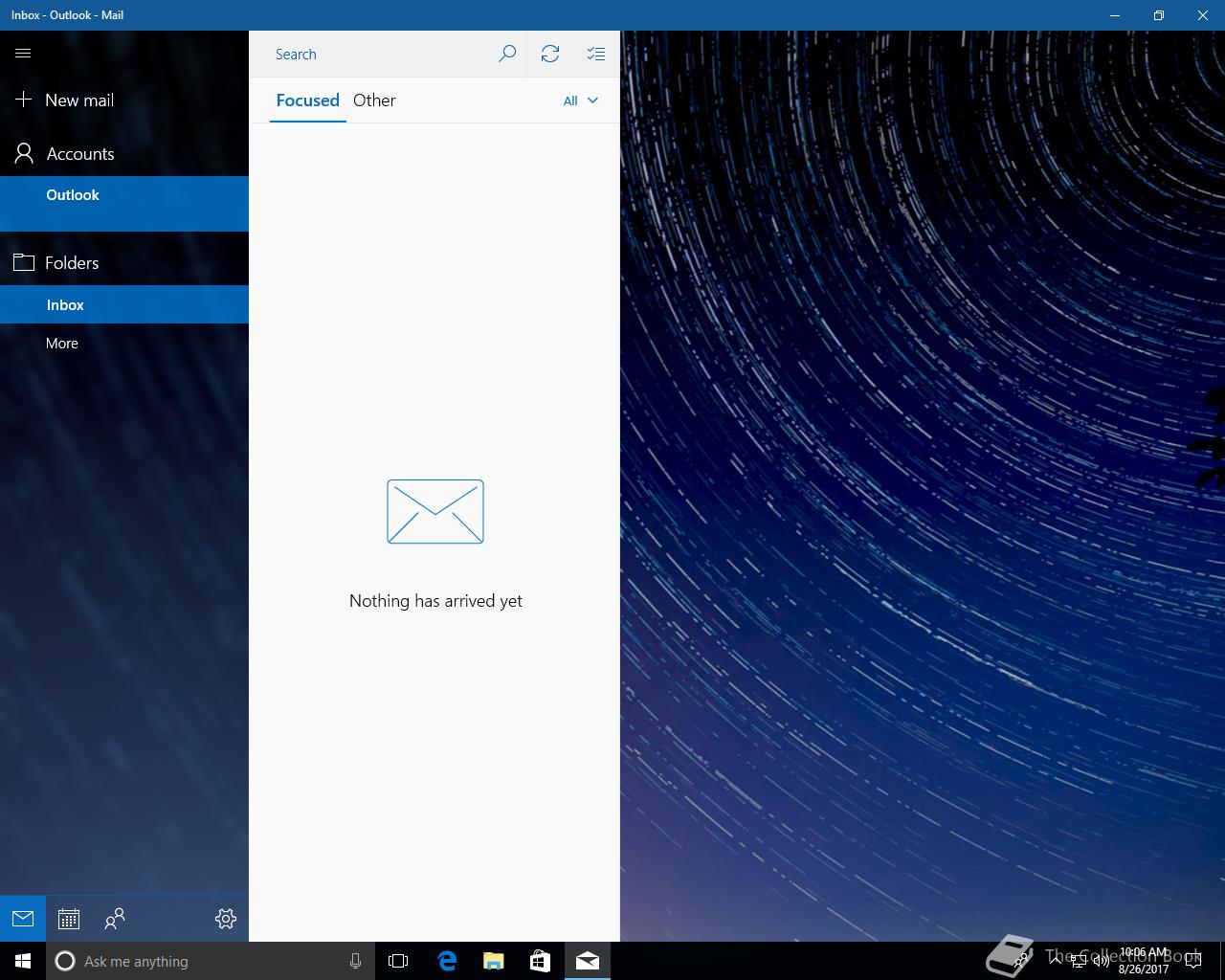Click the search magnifier icon
1225x980 pixels.
(x=507, y=54)
